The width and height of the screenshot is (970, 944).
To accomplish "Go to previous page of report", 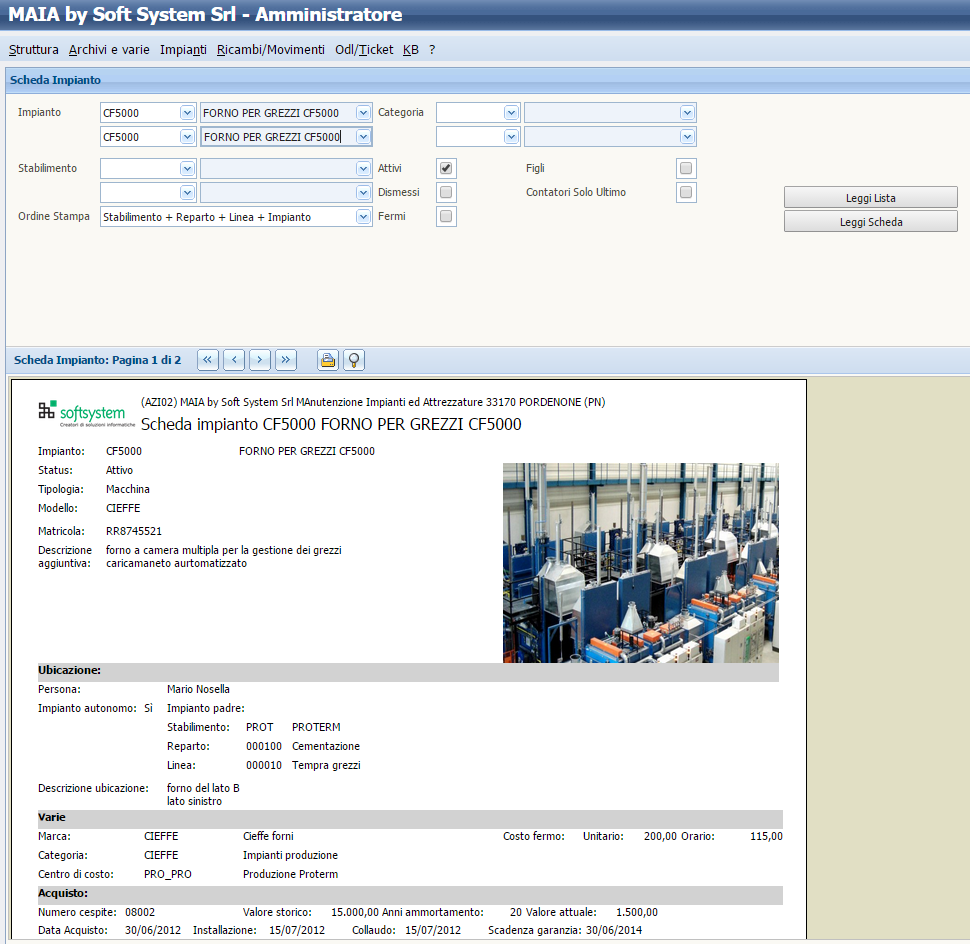I will 234,360.
